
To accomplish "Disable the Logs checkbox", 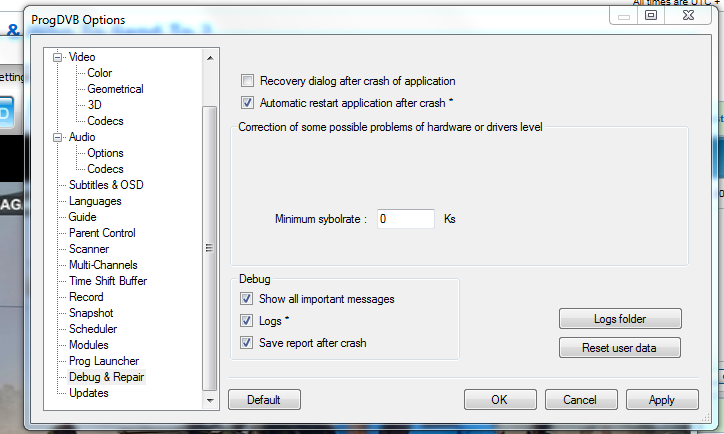I will coord(247,321).
